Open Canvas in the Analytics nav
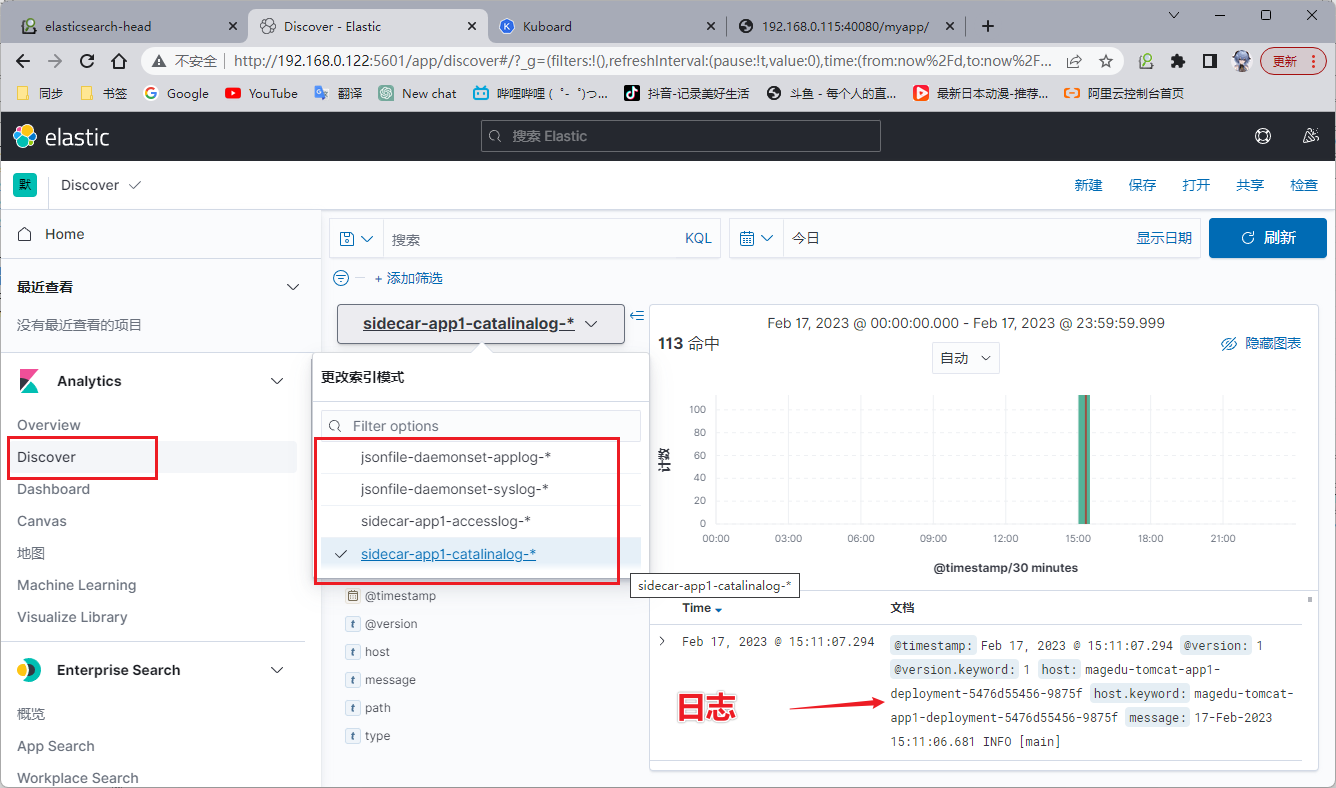 click(42, 521)
